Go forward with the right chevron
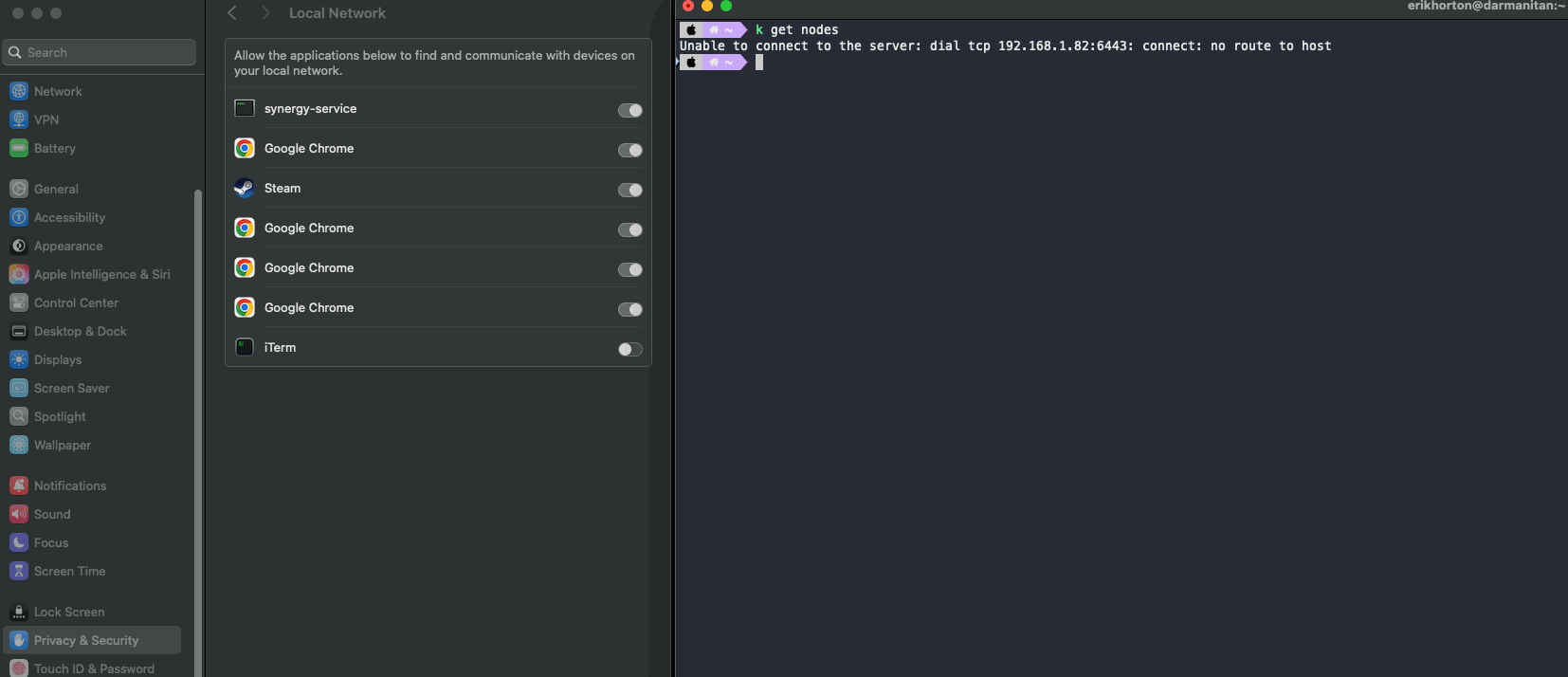The height and width of the screenshot is (677, 1568). 265,13
